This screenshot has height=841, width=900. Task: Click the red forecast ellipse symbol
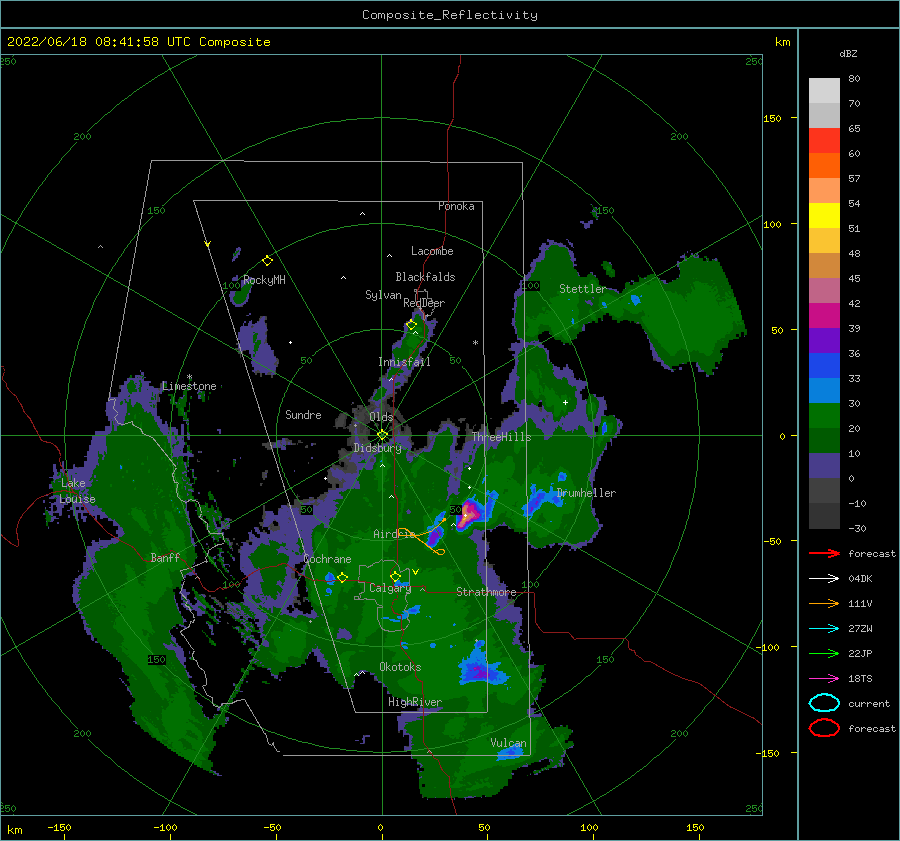[x=824, y=728]
